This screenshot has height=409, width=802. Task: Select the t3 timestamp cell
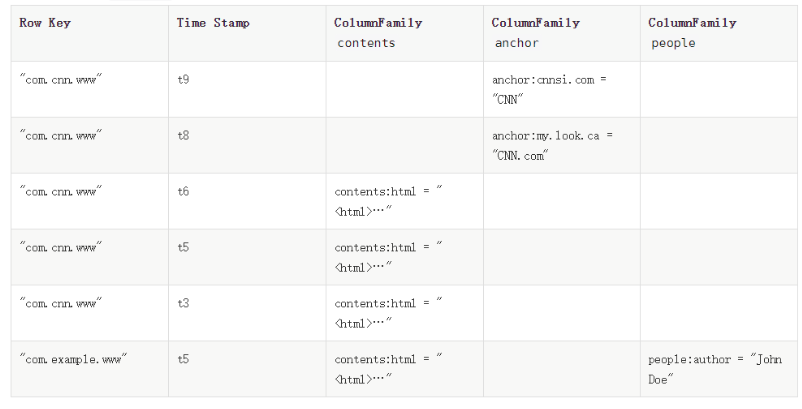(247, 313)
